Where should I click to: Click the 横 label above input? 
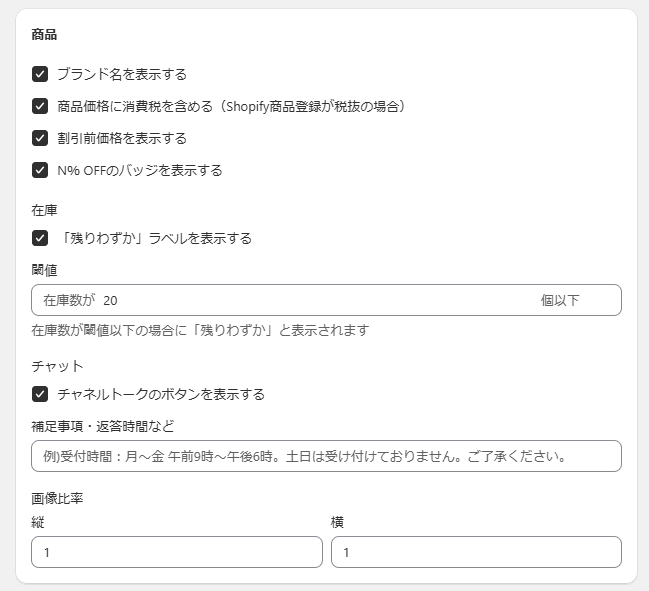tap(337, 522)
